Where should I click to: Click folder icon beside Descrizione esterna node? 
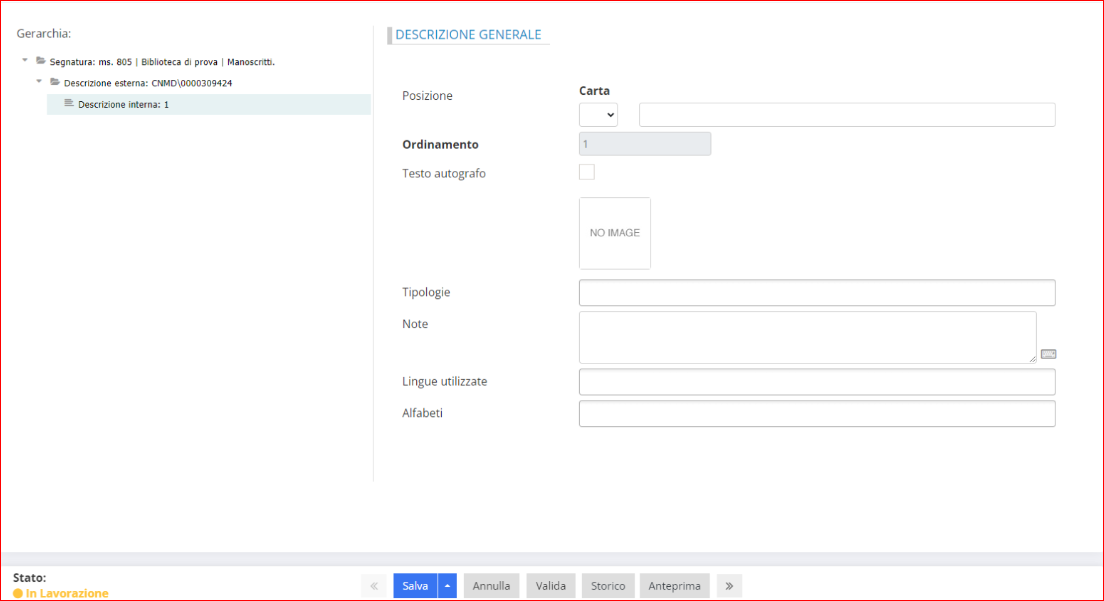click(55, 82)
